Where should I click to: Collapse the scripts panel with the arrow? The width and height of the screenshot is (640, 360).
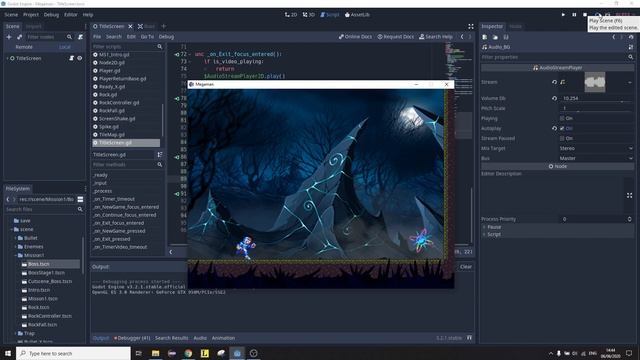tap(171, 252)
